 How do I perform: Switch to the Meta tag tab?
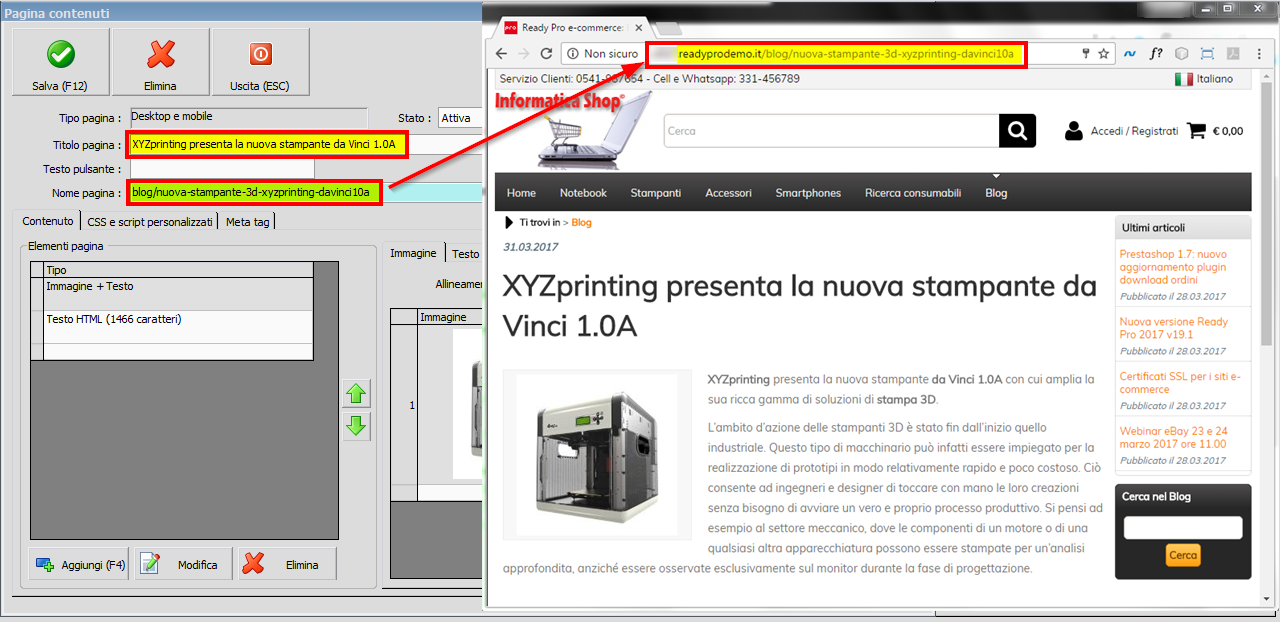247,222
